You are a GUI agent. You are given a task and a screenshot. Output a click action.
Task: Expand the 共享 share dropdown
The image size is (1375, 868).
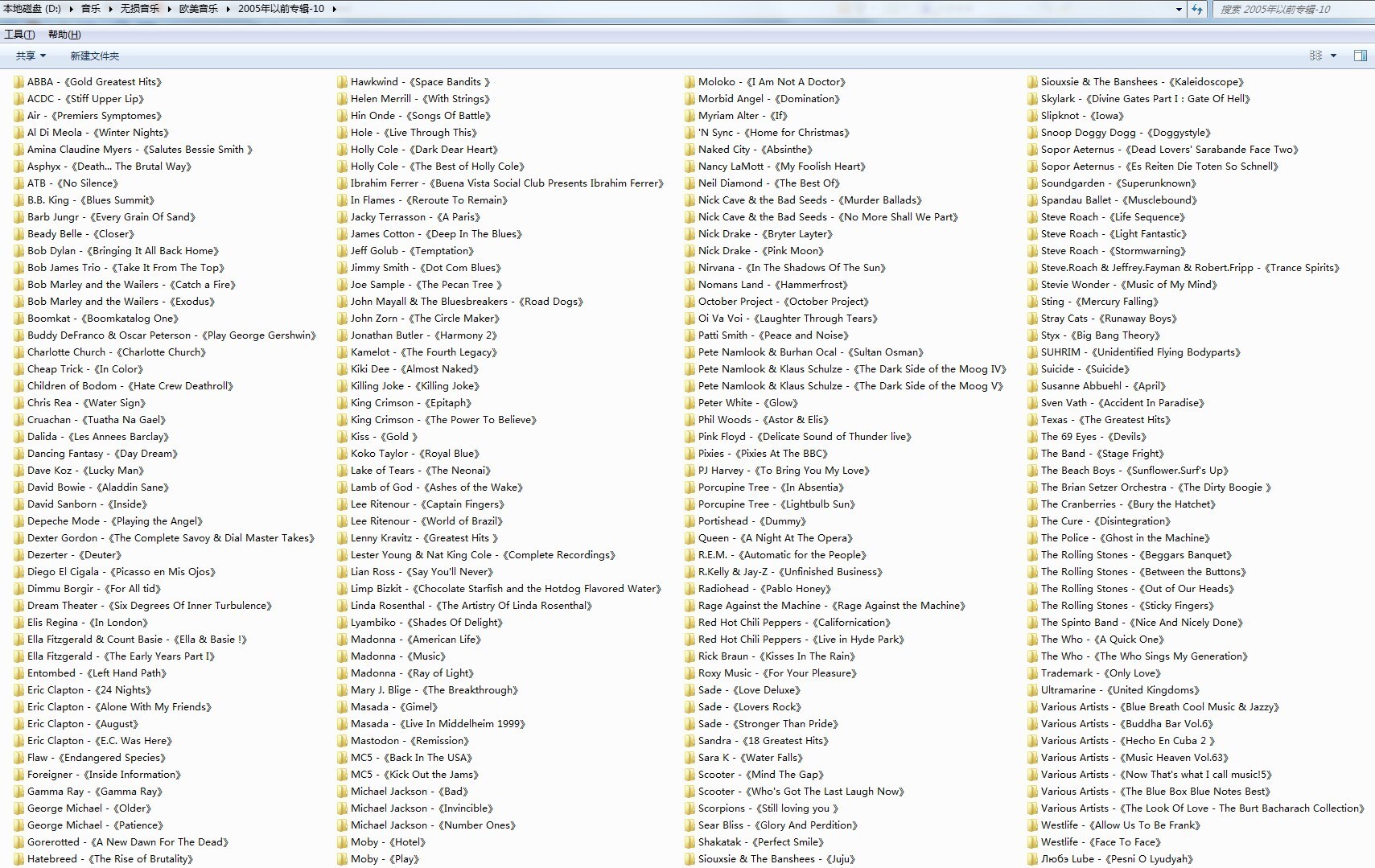tap(31, 56)
